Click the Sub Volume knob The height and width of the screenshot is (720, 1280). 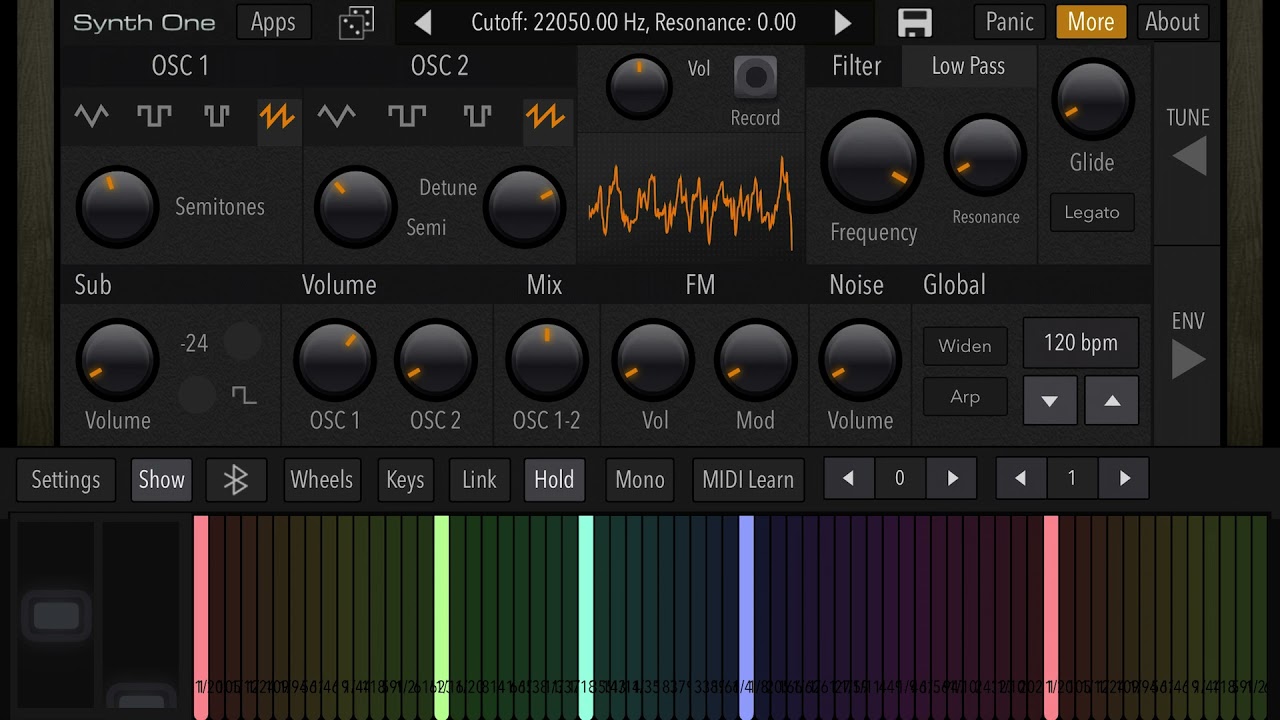(x=117, y=361)
